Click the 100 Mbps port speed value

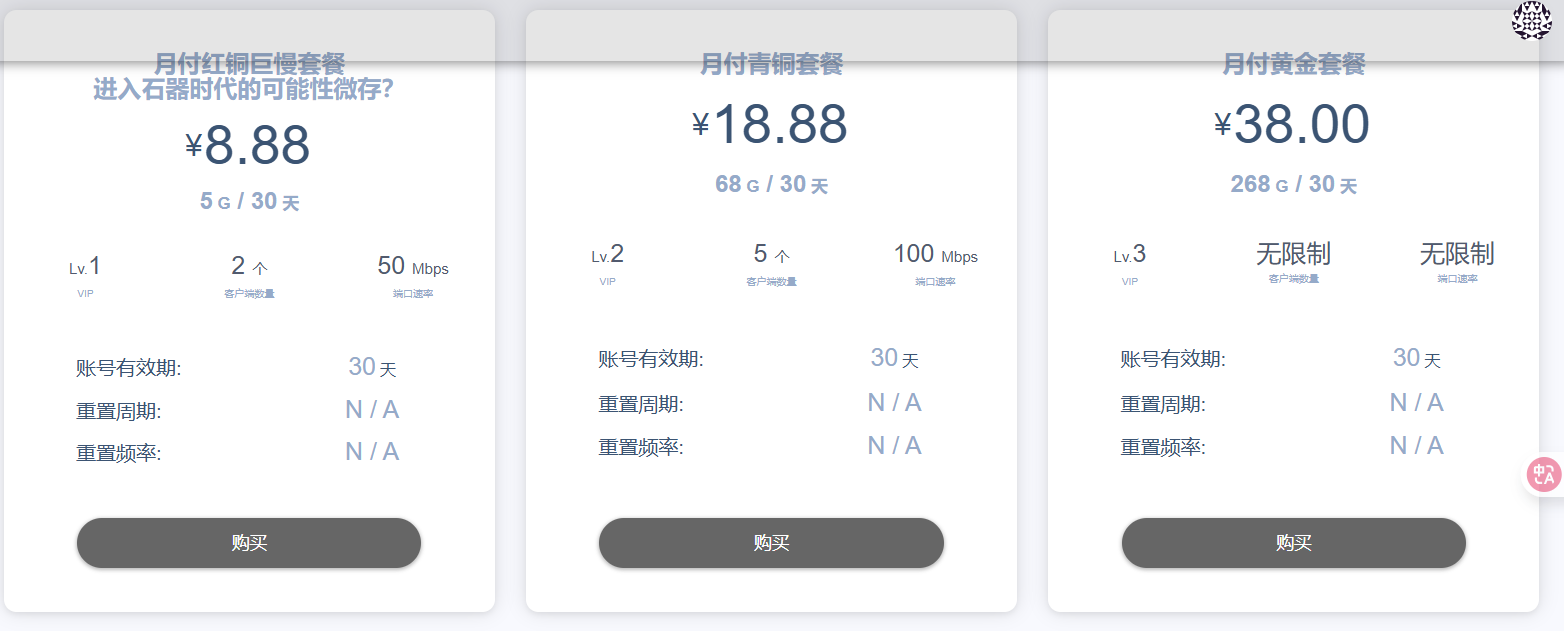tap(936, 255)
